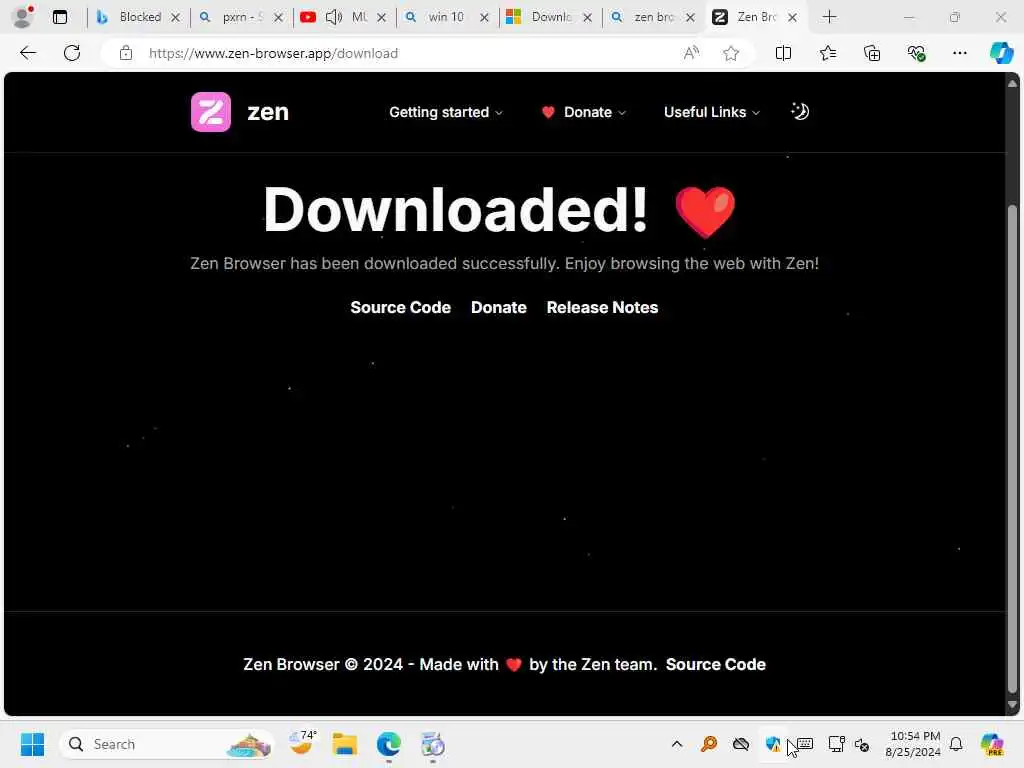Open the OneDrive cloud tray icon
The height and width of the screenshot is (768, 1024).
click(x=741, y=744)
